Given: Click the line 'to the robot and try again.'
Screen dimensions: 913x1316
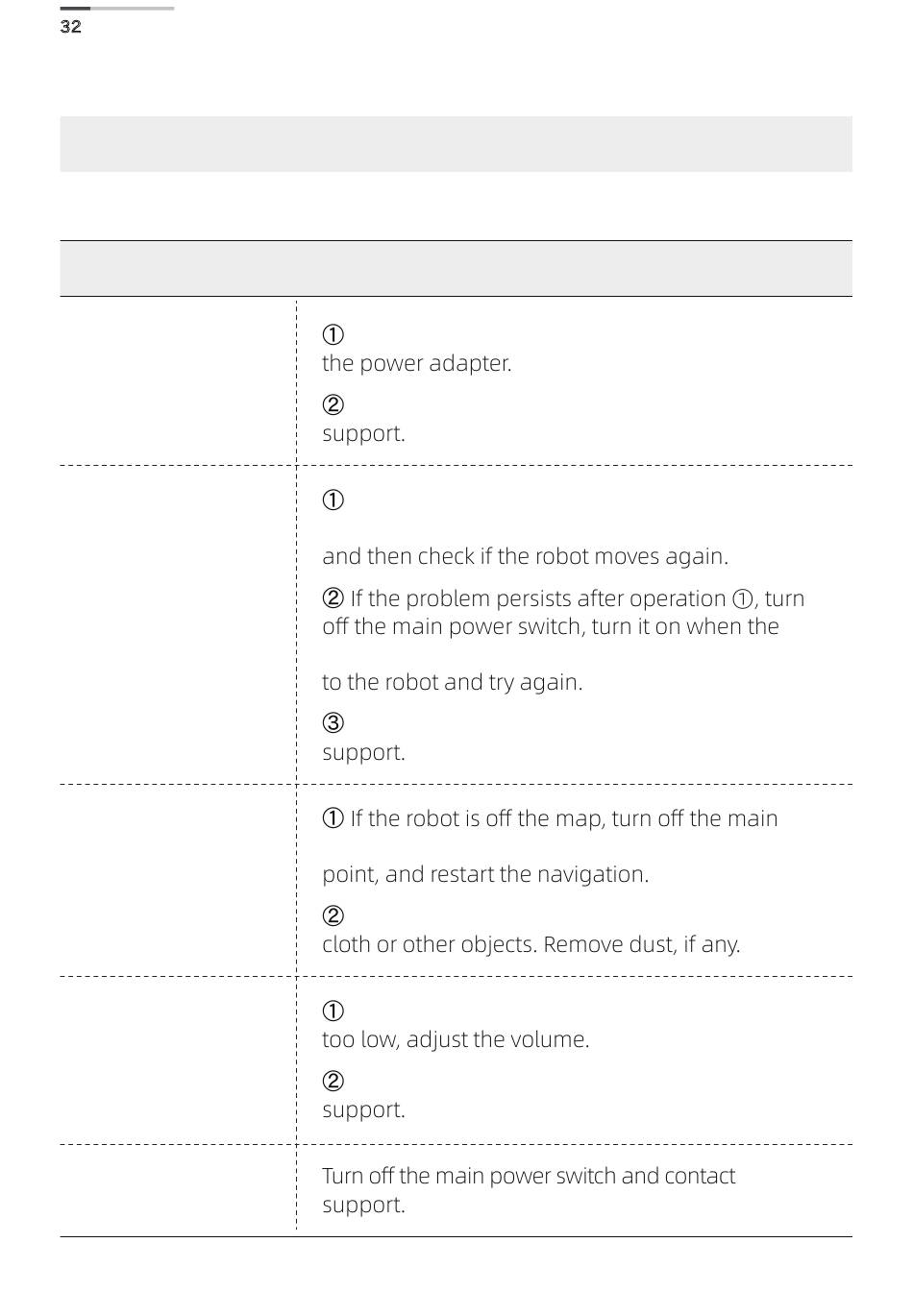Looking at the screenshot, I should pyautogui.click(x=453, y=682).
